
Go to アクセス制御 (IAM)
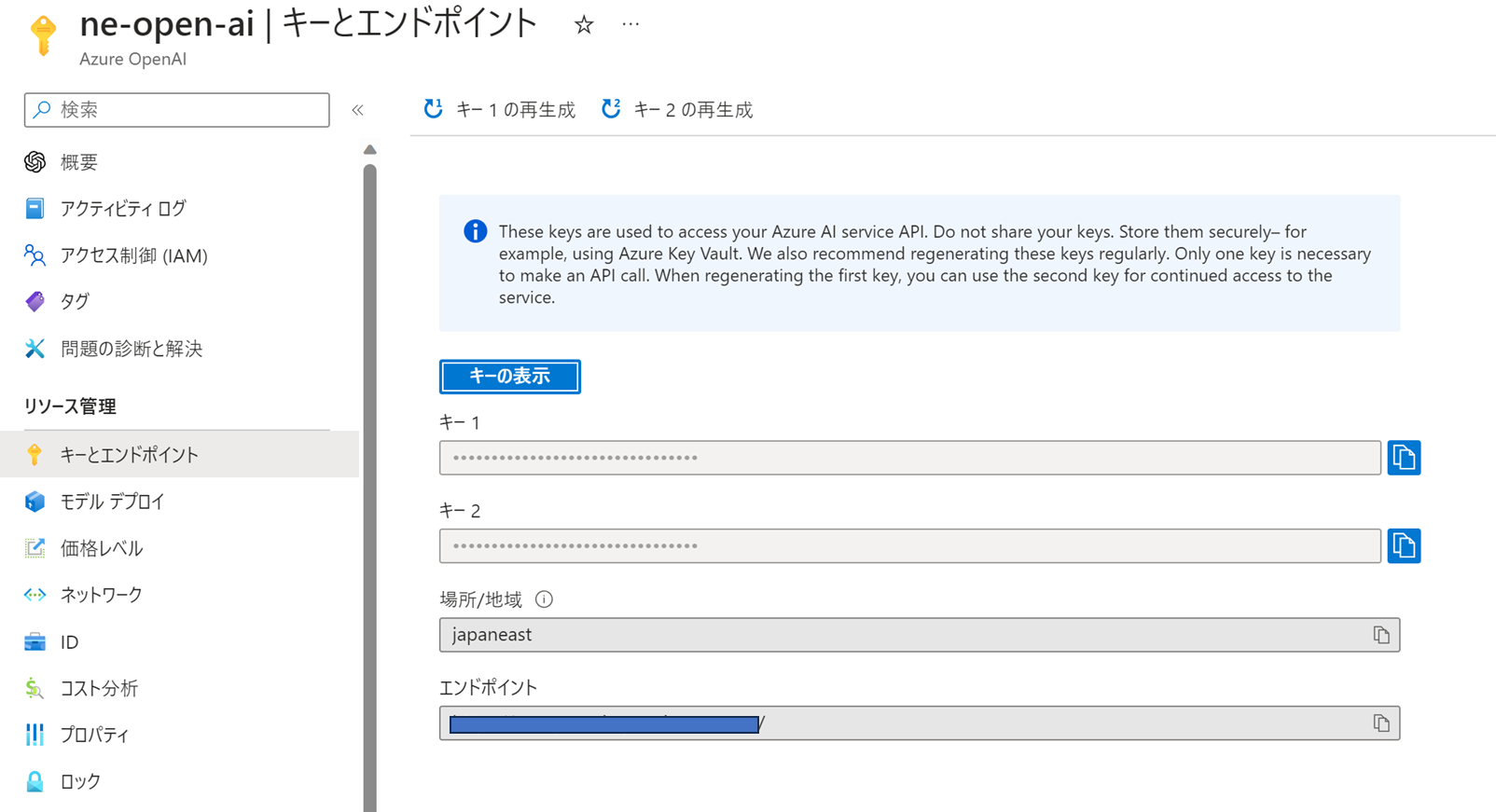[x=133, y=255]
